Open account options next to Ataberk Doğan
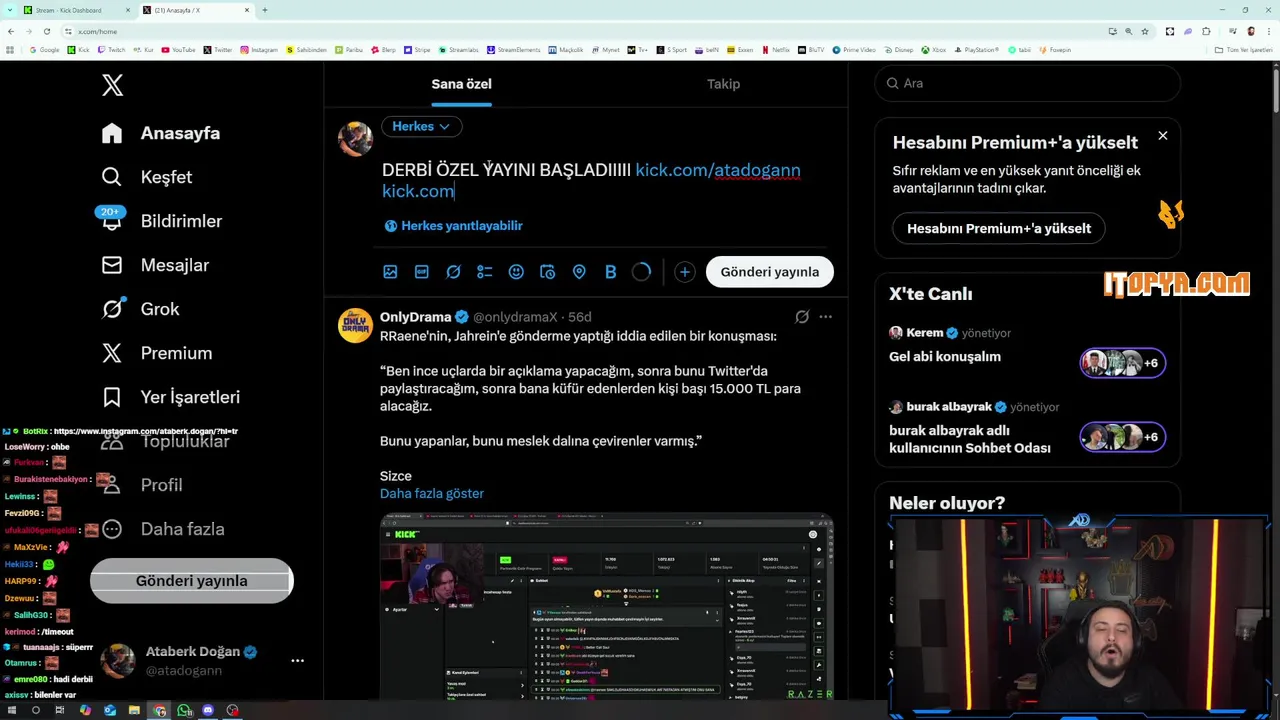This screenshot has height=720, width=1280. point(297,661)
